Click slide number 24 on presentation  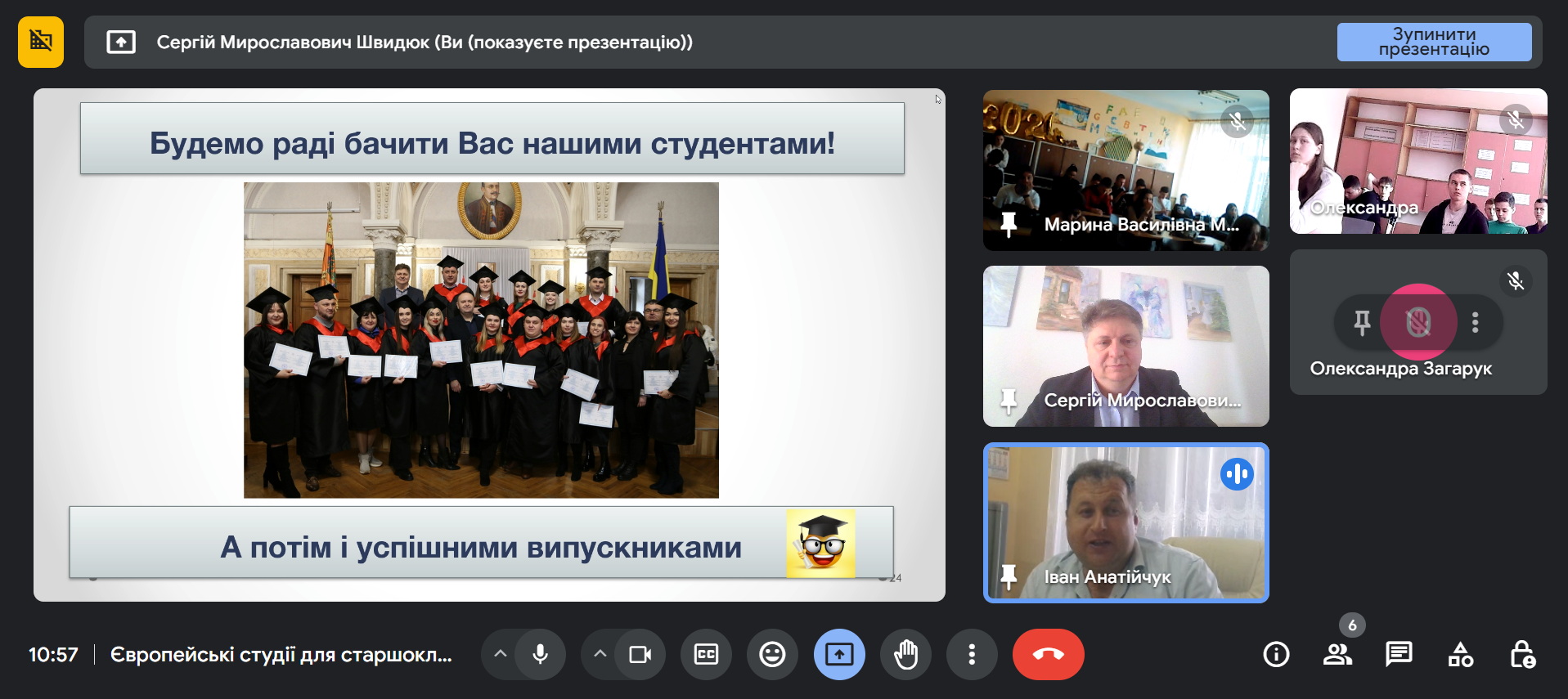pyautogui.click(x=896, y=578)
